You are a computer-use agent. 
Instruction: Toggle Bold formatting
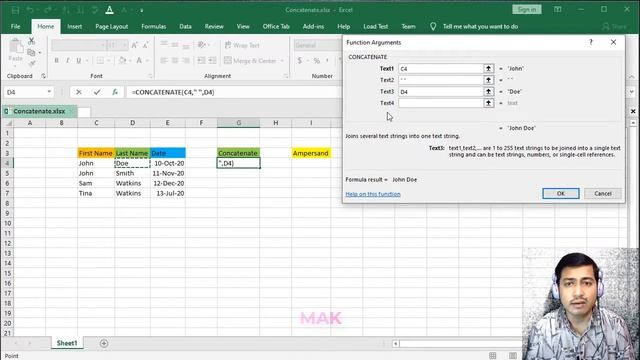[56, 60]
